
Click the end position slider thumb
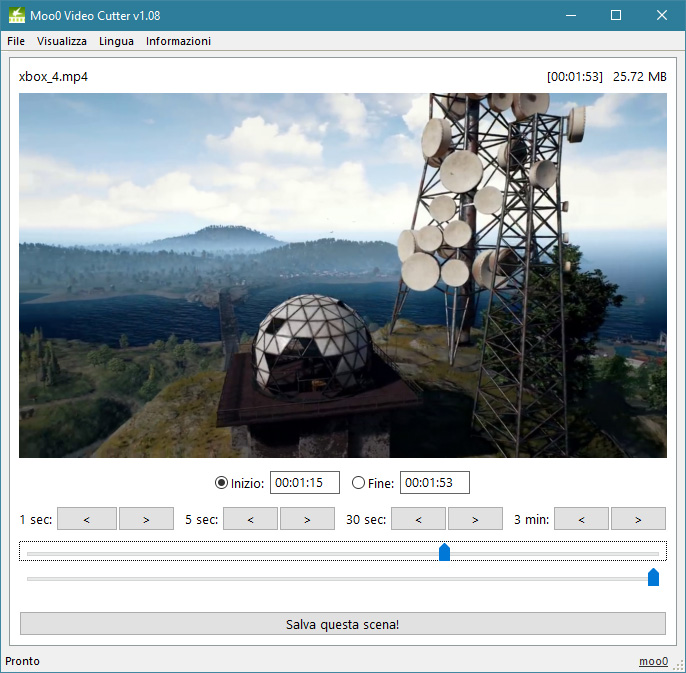(653, 577)
